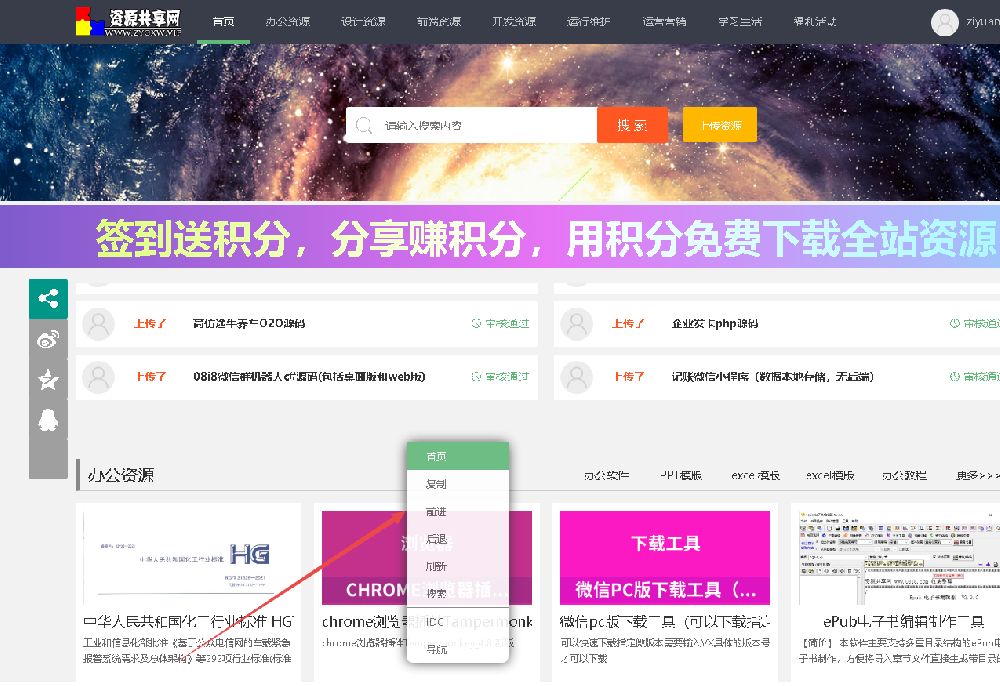This screenshot has height=686, width=1000.
Task: Toggle the eye preview icon in the sidebar
Action: (x=48, y=339)
